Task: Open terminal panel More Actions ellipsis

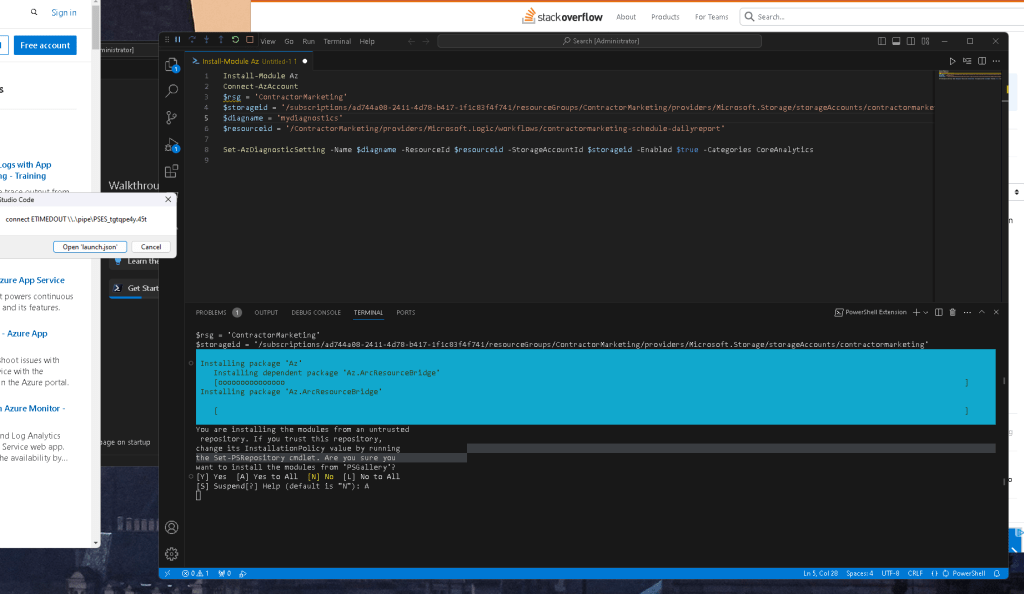Action: click(x=967, y=313)
